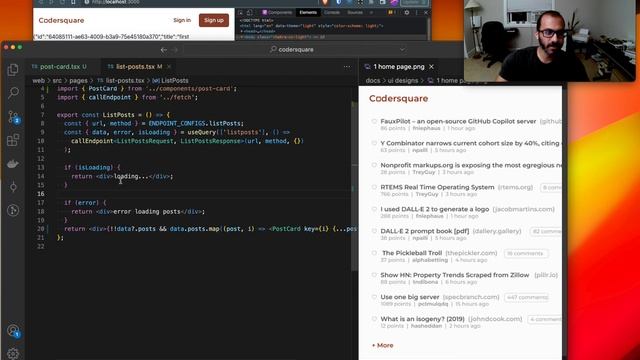The width and height of the screenshot is (640, 360).
Task: Open editor More Actions ellipsis menu
Action: pyautogui.click(x=347, y=67)
